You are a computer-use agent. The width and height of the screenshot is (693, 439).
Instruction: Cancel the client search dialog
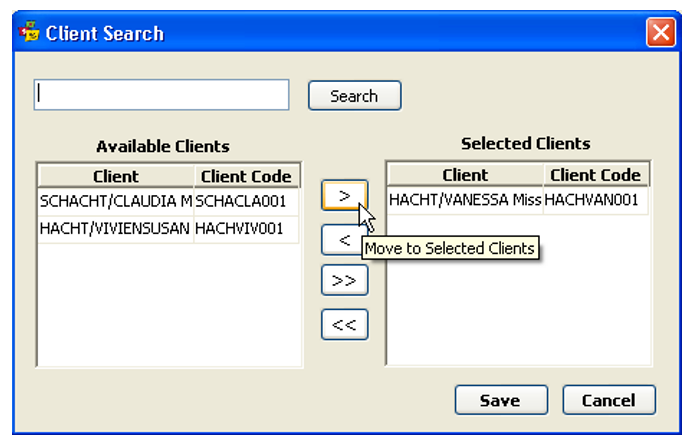click(609, 400)
